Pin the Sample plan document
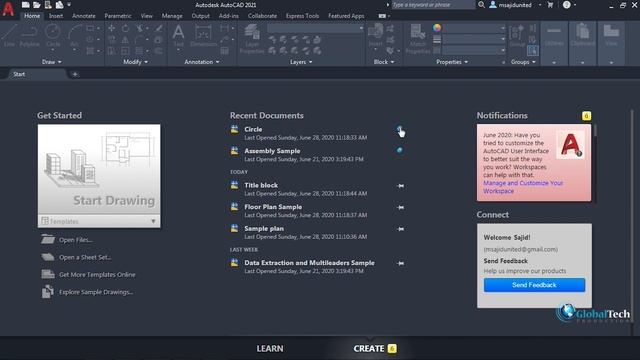The height and width of the screenshot is (360, 640). (x=400, y=229)
